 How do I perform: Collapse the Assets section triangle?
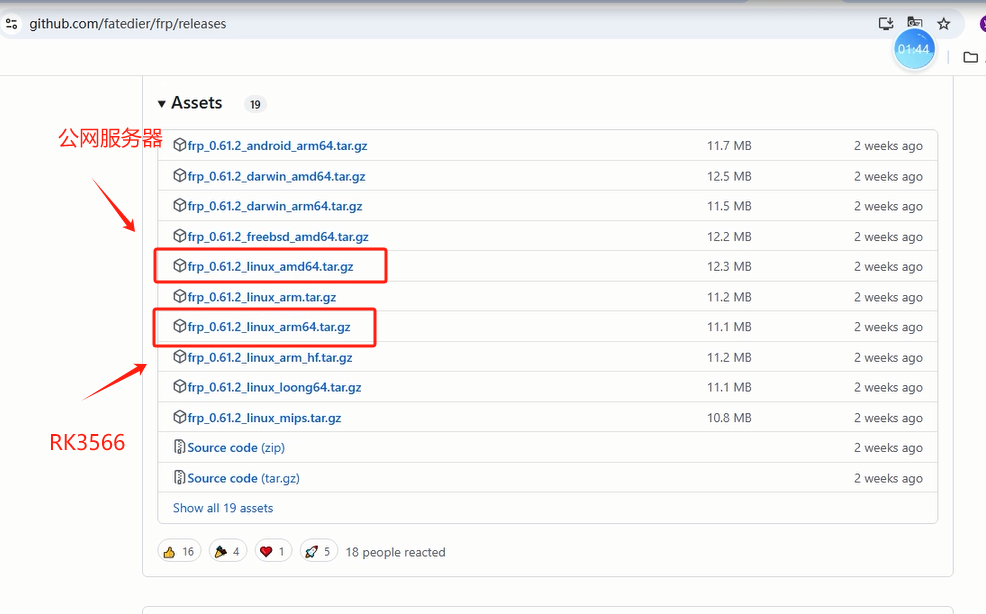pyautogui.click(x=162, y=103)
